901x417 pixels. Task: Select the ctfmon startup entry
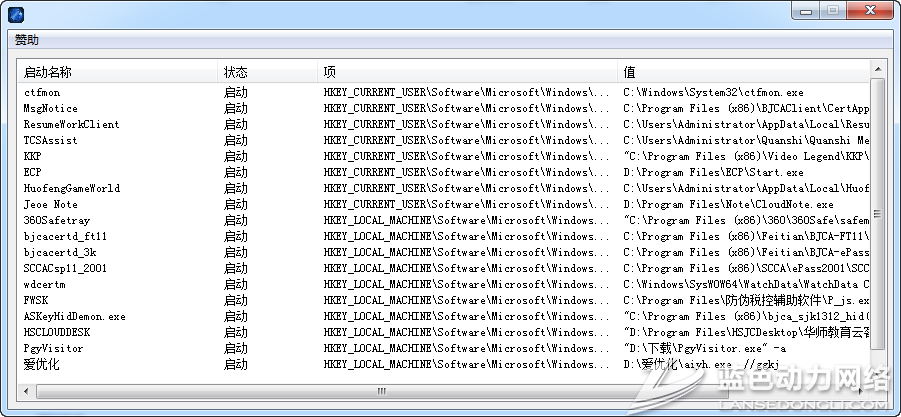tap(42, 92)
